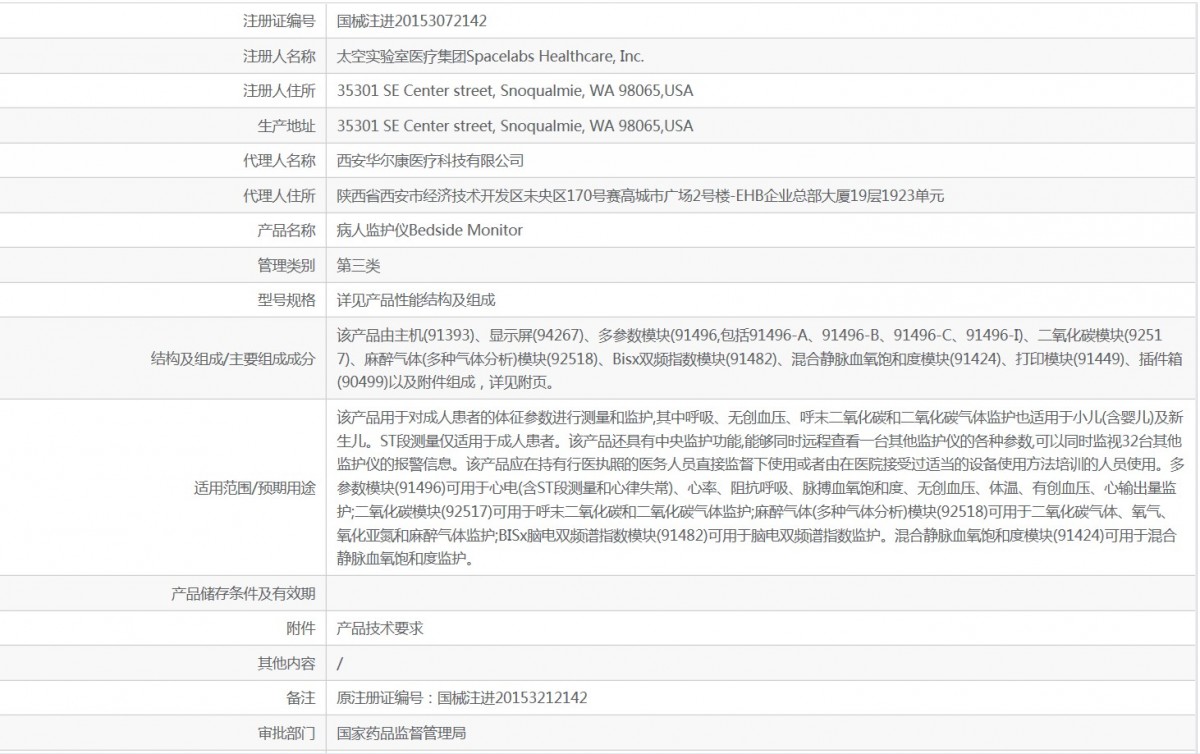Select 病人监护仪Bedside Monitor product name

coord(430,230)
